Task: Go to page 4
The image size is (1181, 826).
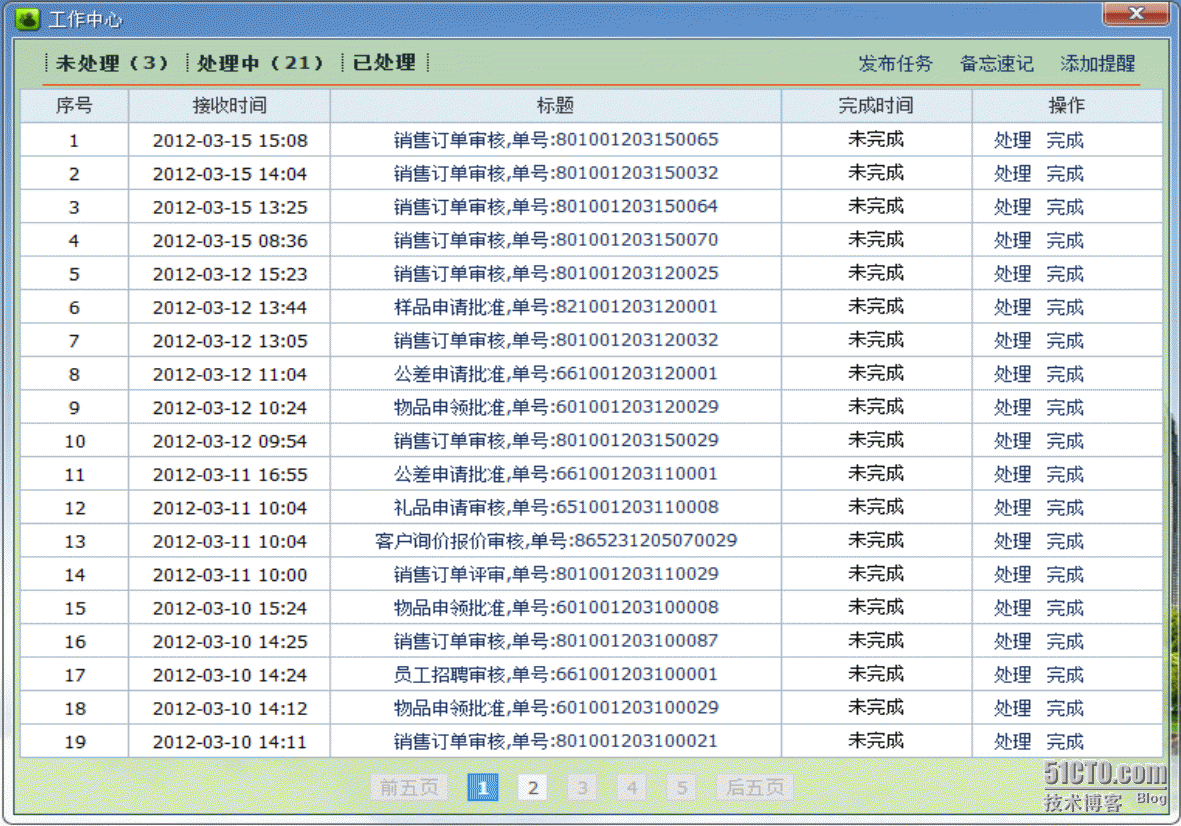Action: pos(632,788)
